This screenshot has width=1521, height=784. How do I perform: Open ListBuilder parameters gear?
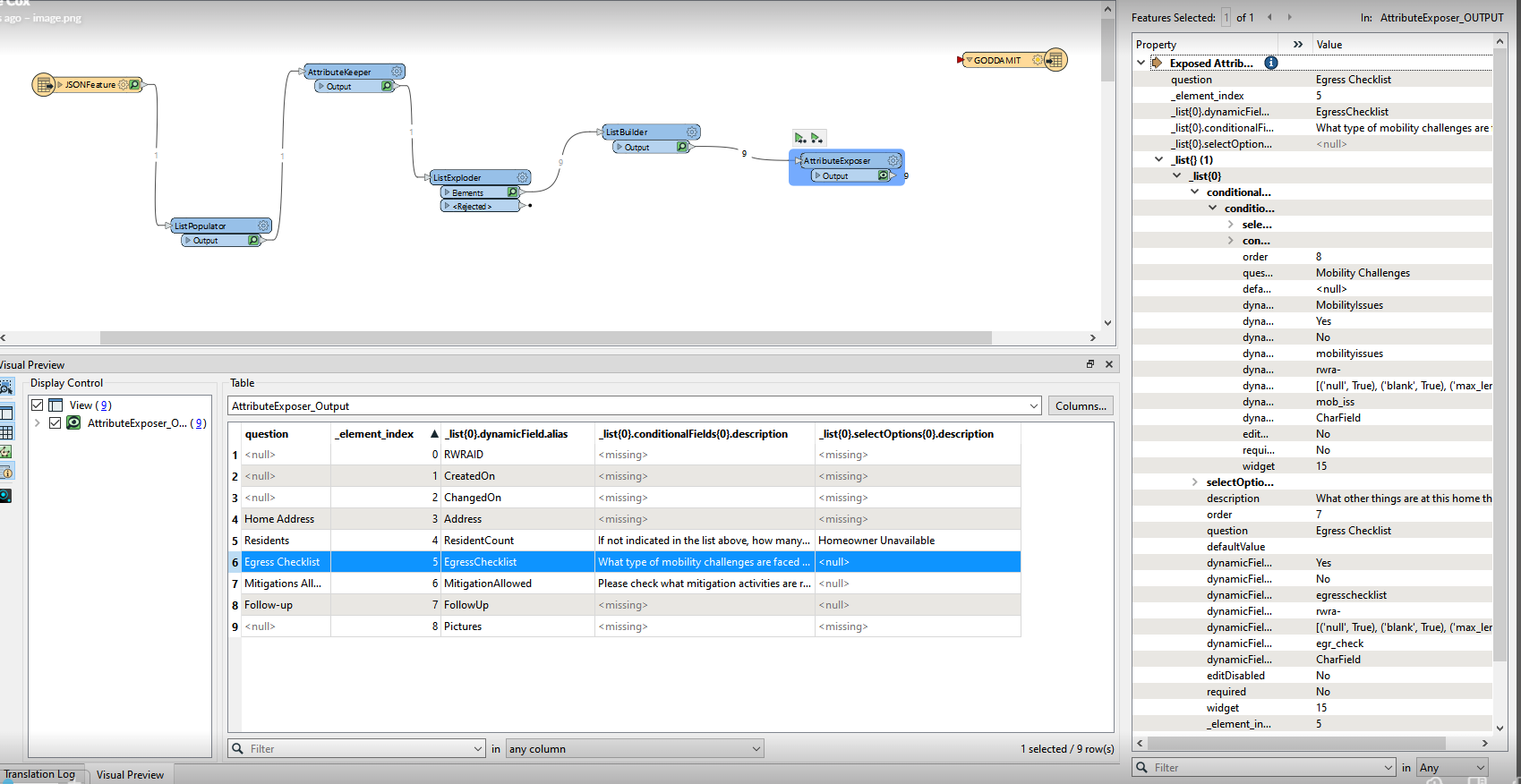(692, 132)
